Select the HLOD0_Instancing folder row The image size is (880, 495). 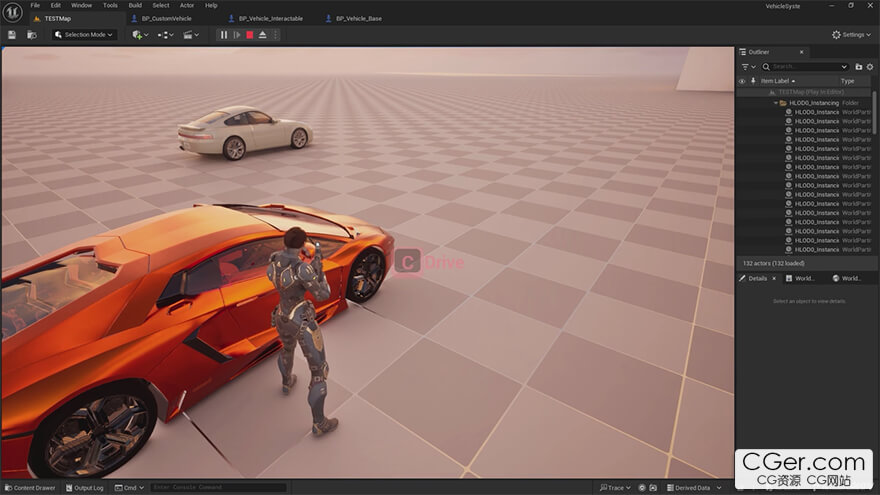[x=804, y=103]
